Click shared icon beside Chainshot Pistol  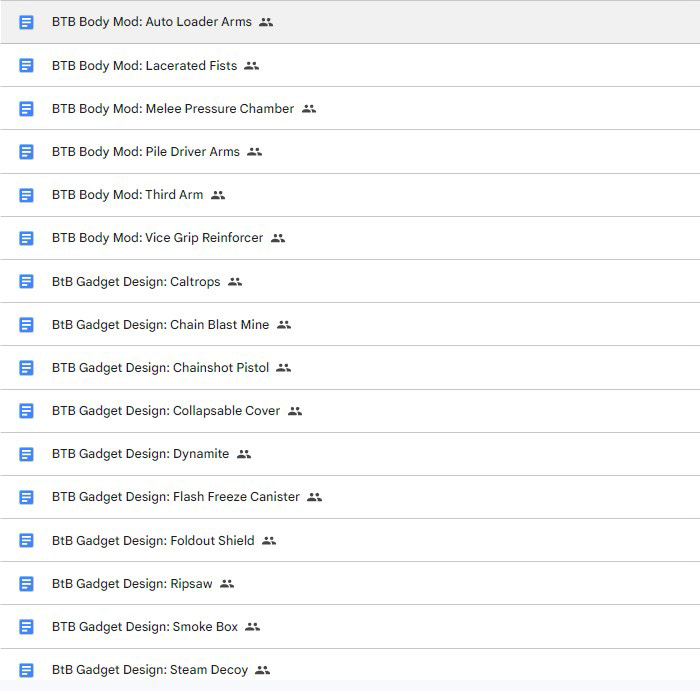[x=283, y=368]
